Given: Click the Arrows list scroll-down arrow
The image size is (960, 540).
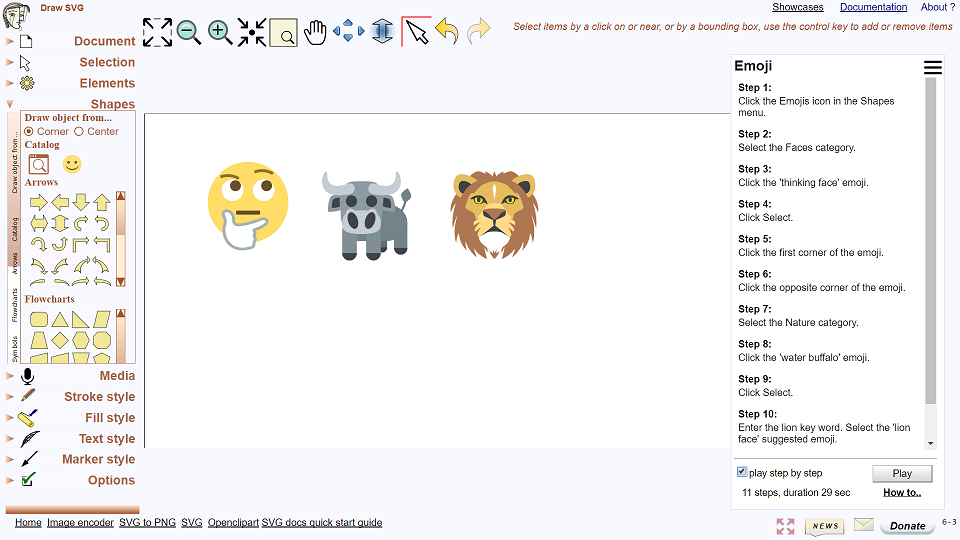Looking at the screenshot, I should pyautogui.click(x=121, y=282).
